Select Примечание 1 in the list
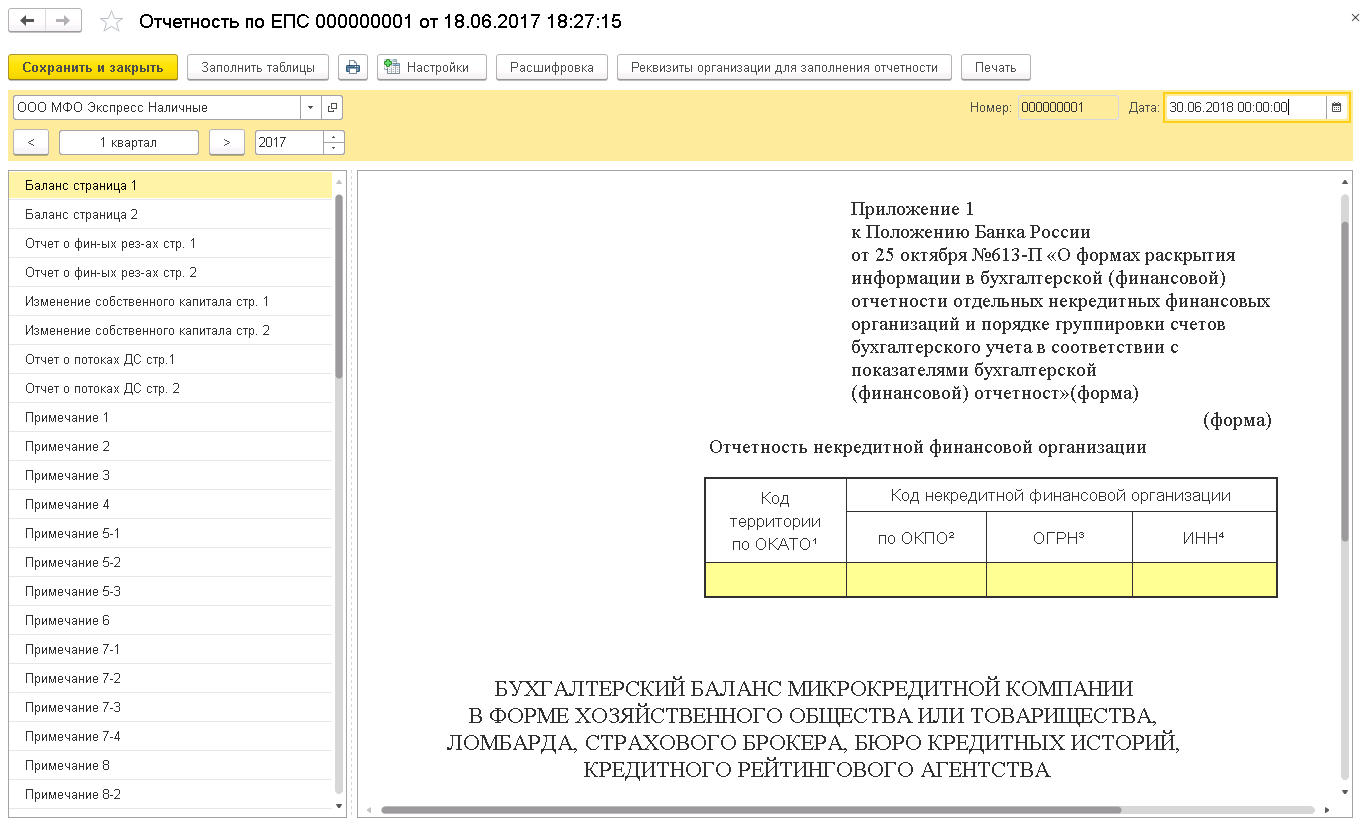The width and height of the screenshot is (1363, 827). click(170, 417)
